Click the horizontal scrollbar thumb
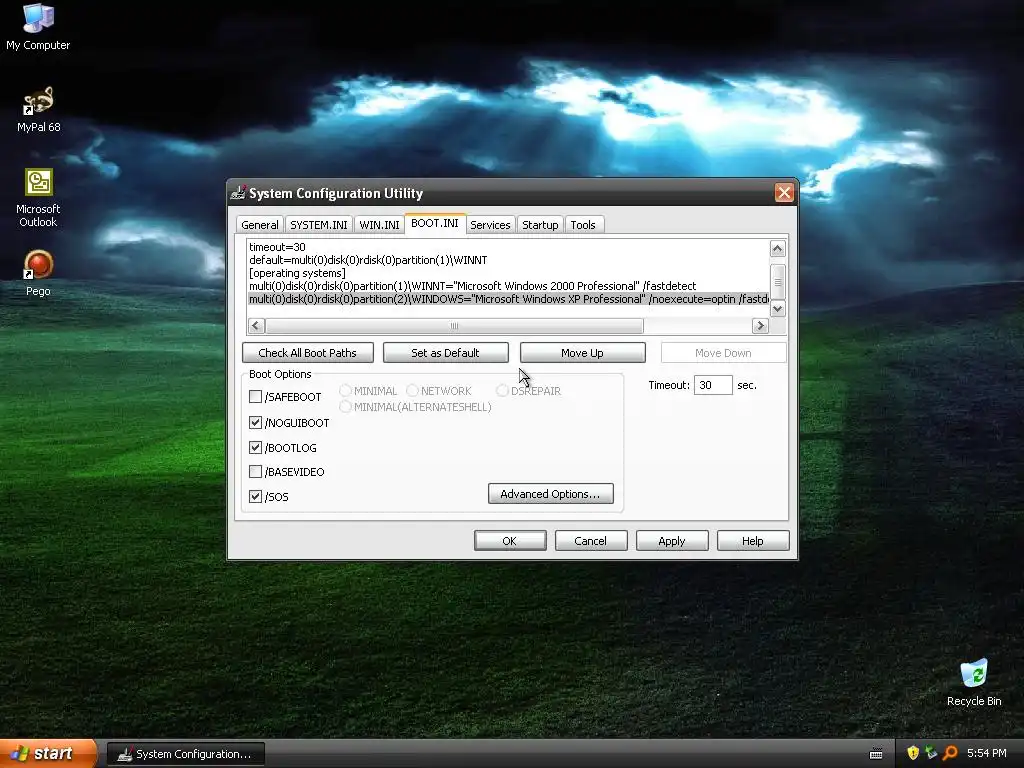Image resolution: width=1024 pixels, height=768 pixels. pyautogui.click(x=455, y=325)
